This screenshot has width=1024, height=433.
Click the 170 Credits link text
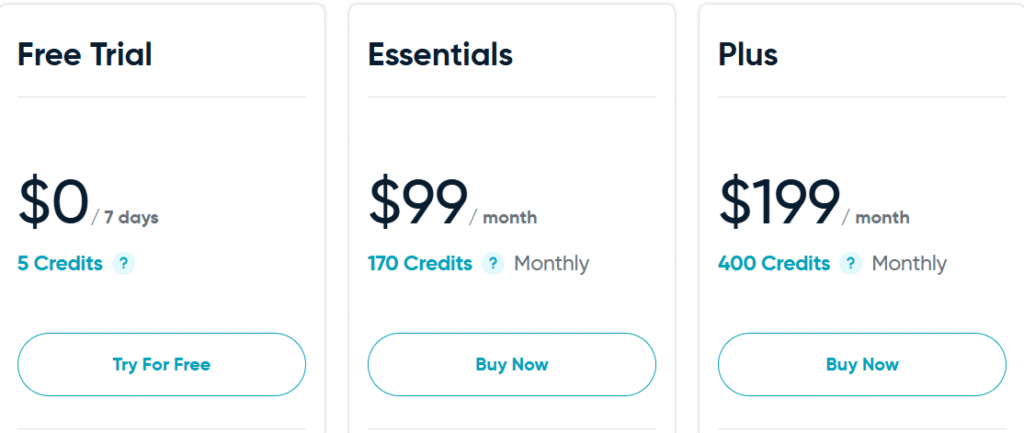(420, 264)
